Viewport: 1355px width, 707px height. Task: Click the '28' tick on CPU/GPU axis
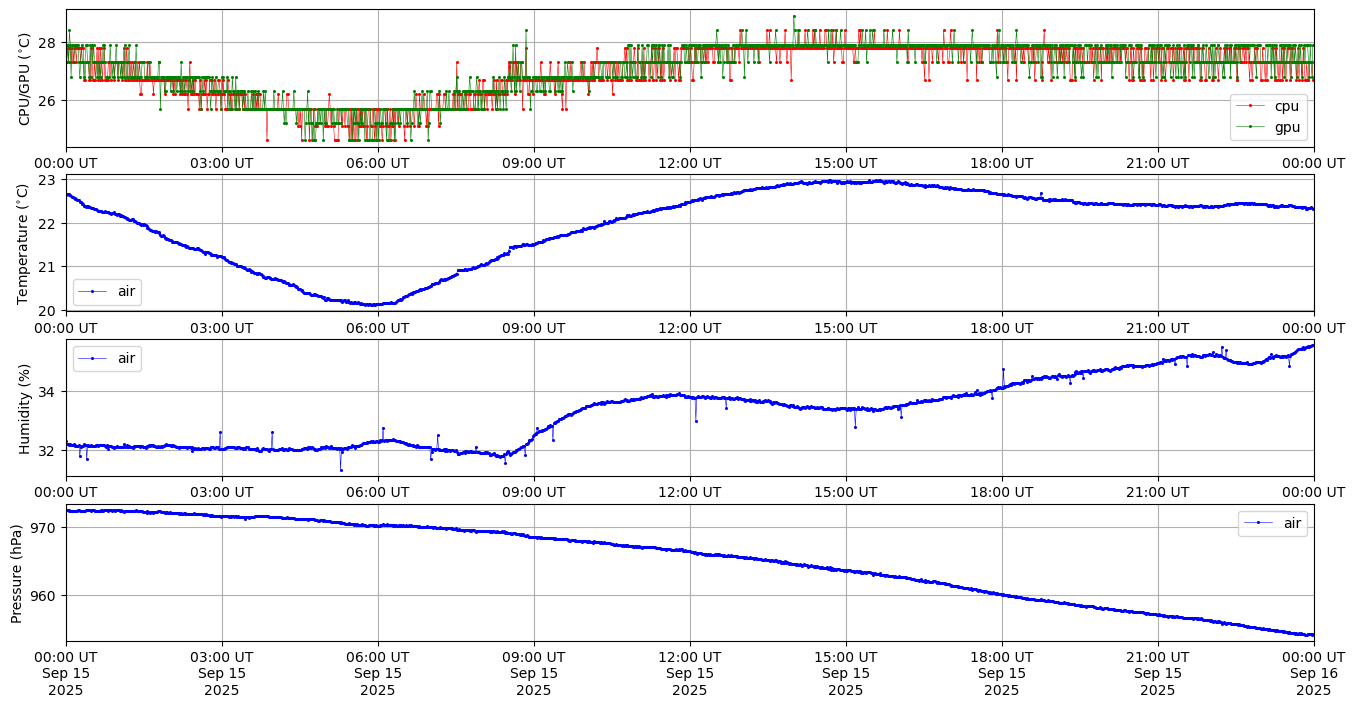tap(50, 43)
